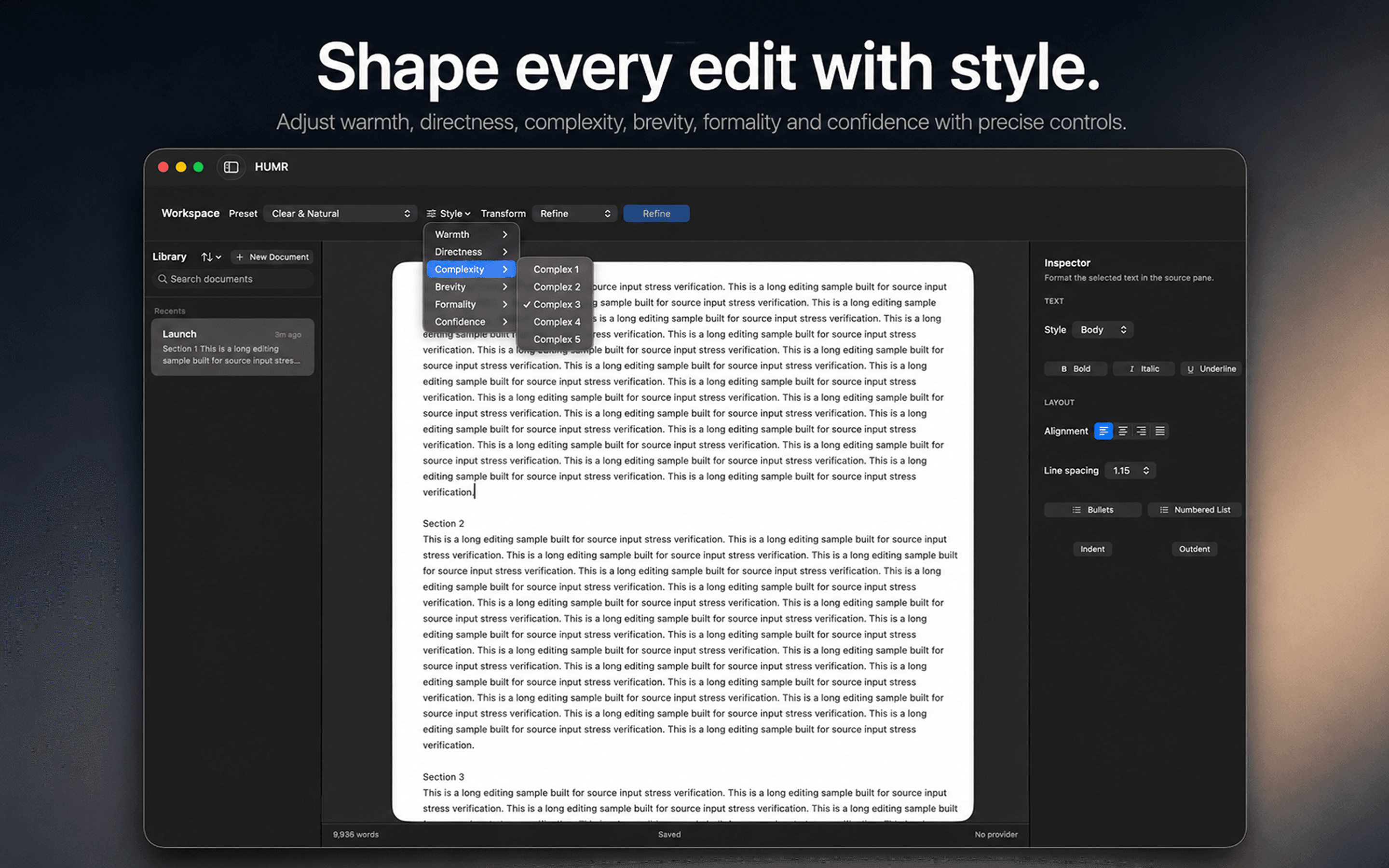This screenshot has width=1389, height=868.
Task: Choose Complex 4 level
Action: click(555, 322)
